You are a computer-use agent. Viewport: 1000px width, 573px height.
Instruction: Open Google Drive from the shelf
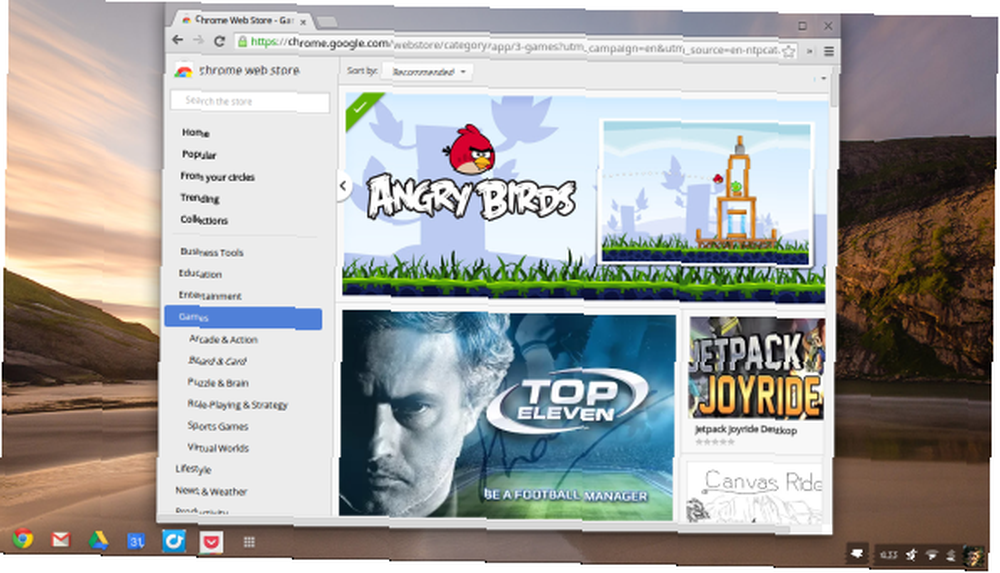coord(98,540)
